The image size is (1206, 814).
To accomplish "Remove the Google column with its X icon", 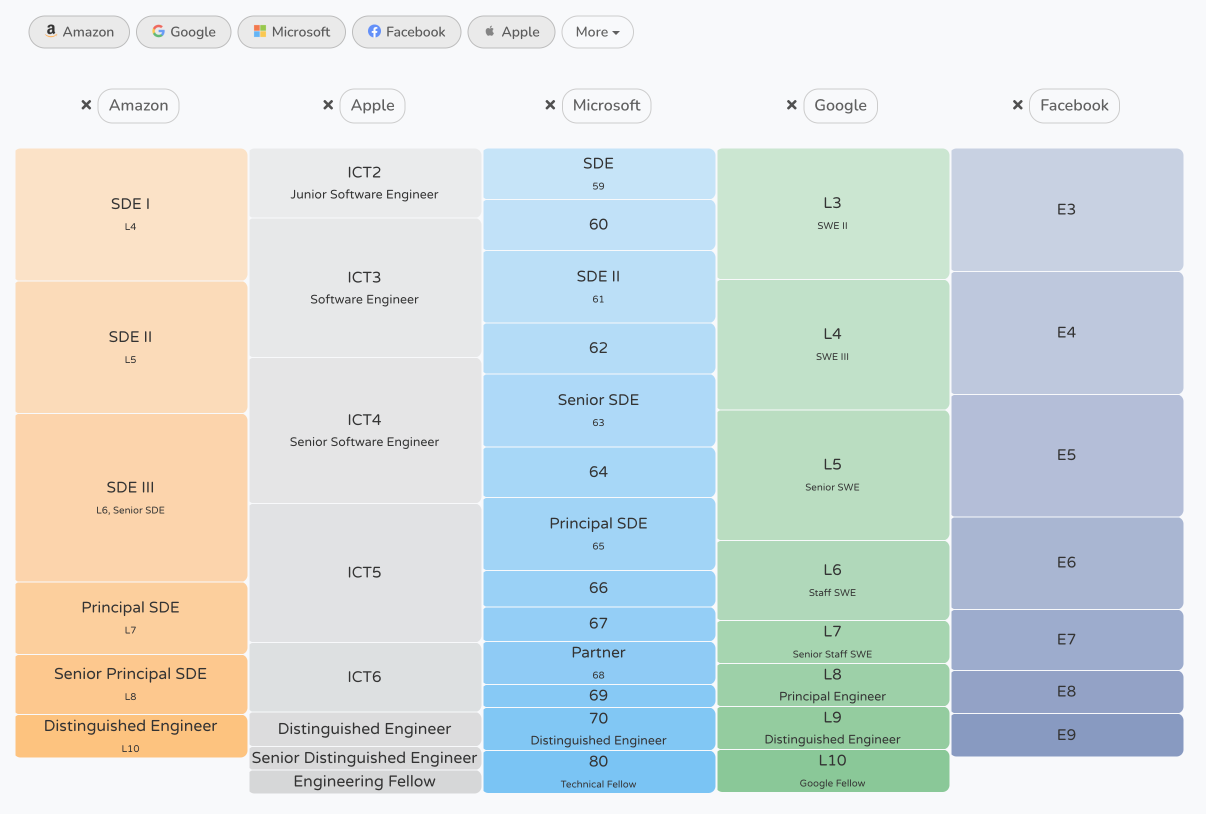I will [792, 105].
